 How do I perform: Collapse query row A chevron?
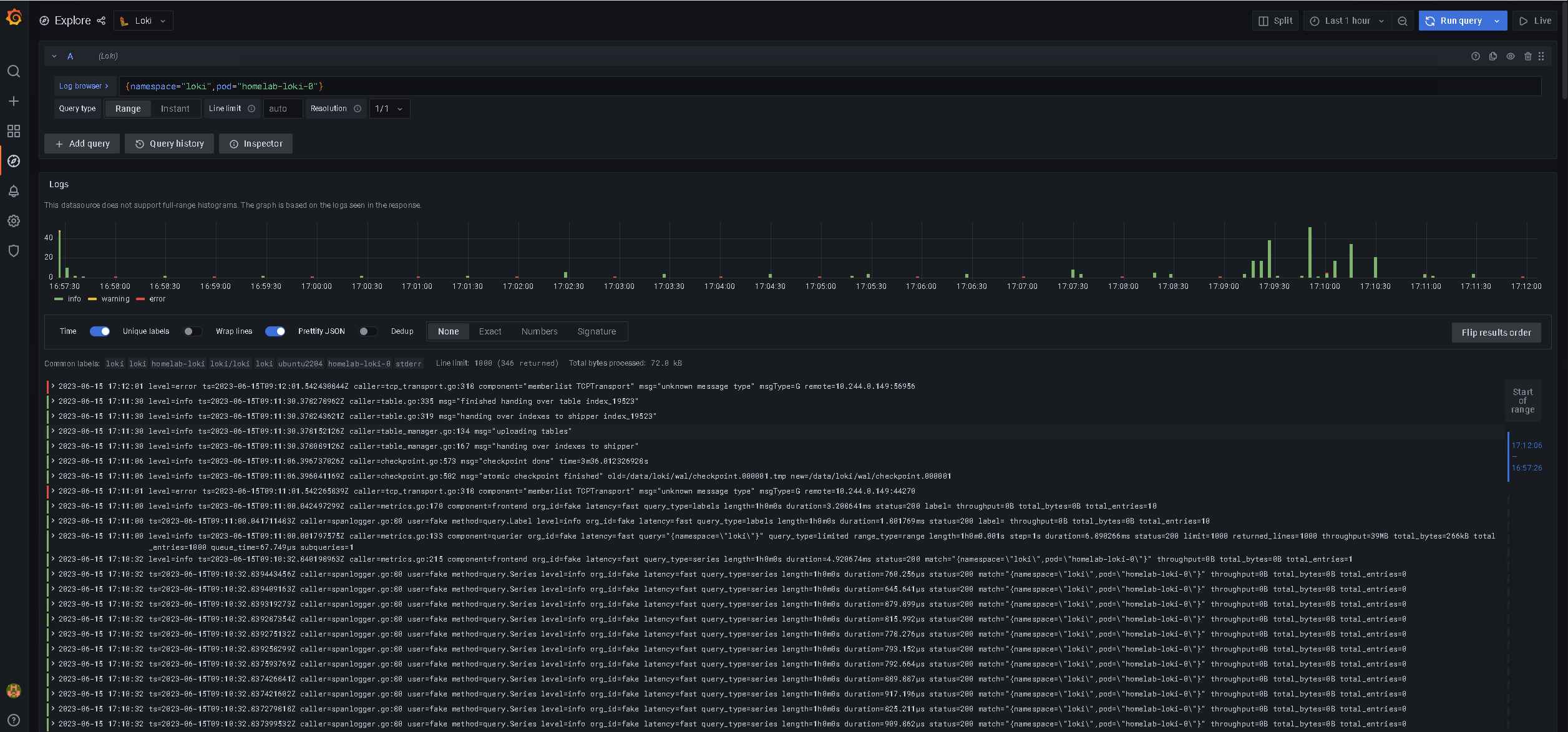click(54, 56)
